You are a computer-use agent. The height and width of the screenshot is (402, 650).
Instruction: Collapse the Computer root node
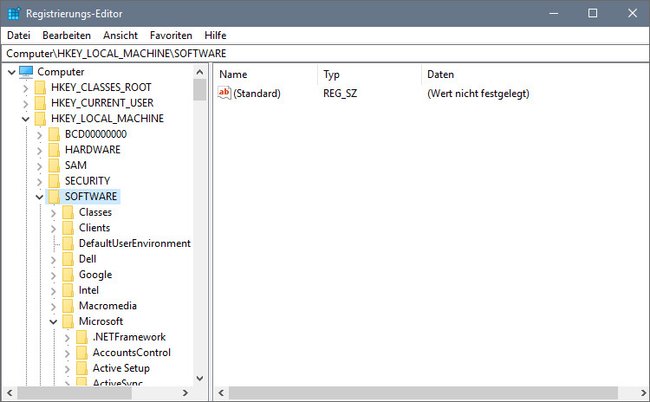[12, 73]
